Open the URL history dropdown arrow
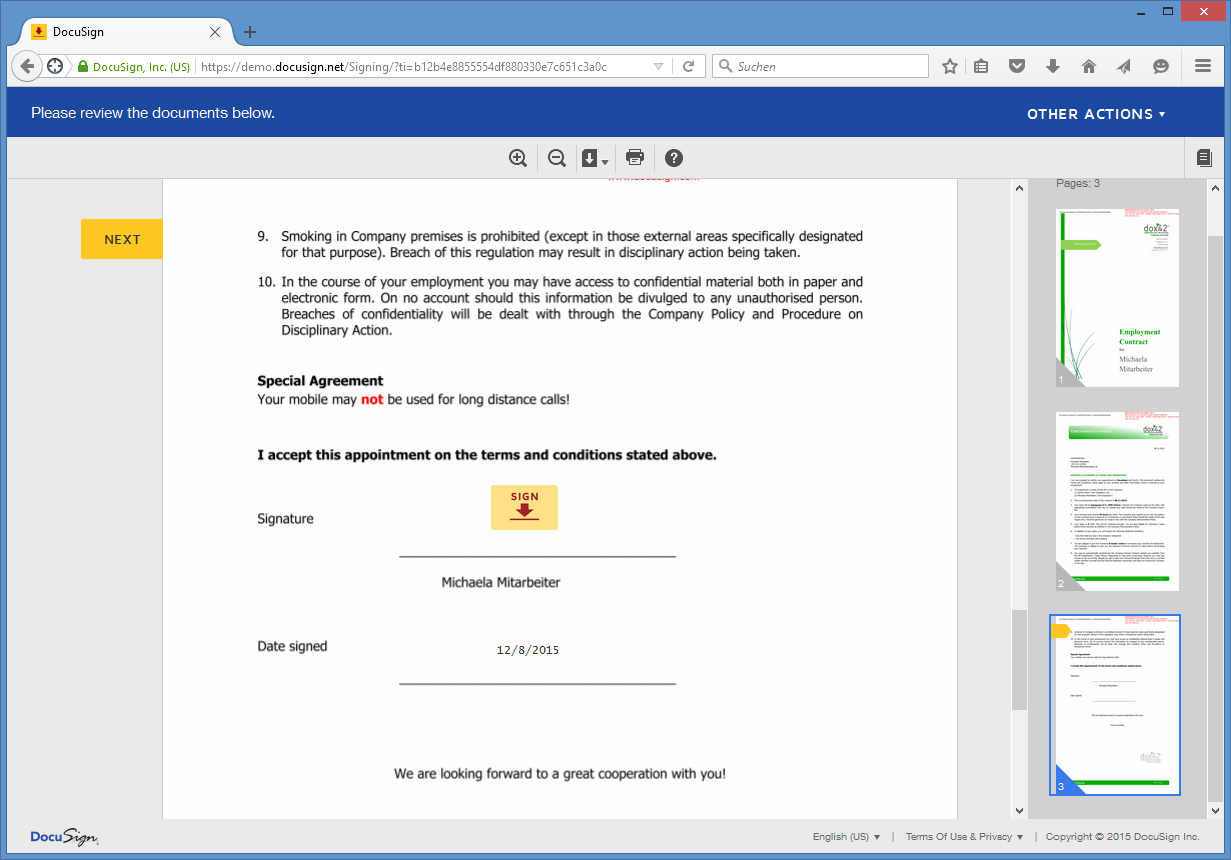This screenshot has height=860, width=1231. click(x=658, y=67)
